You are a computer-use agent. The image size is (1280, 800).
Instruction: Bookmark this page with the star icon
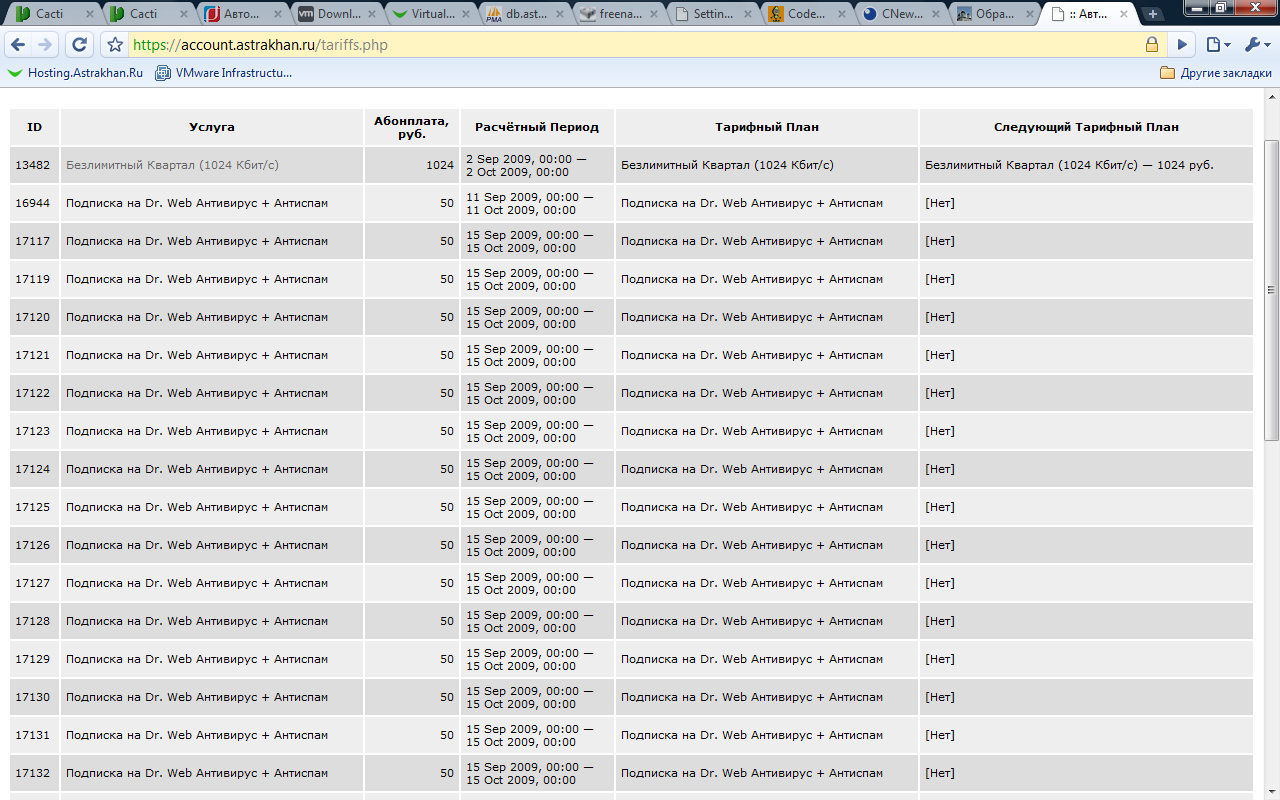[x=115, y=45]
